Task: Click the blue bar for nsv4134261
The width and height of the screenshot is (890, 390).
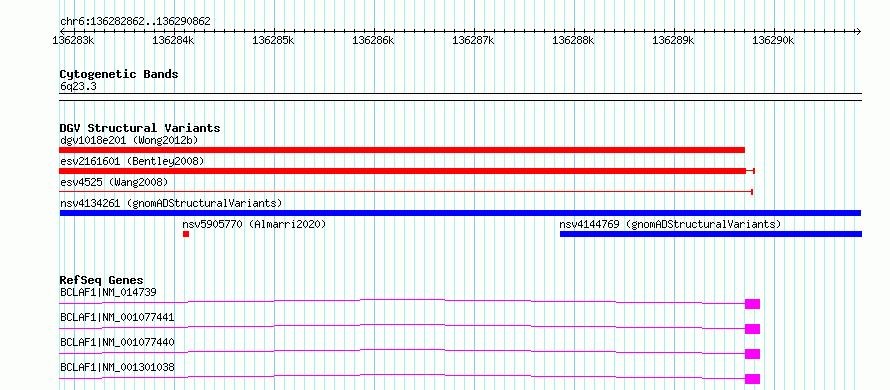Action: 460,213
